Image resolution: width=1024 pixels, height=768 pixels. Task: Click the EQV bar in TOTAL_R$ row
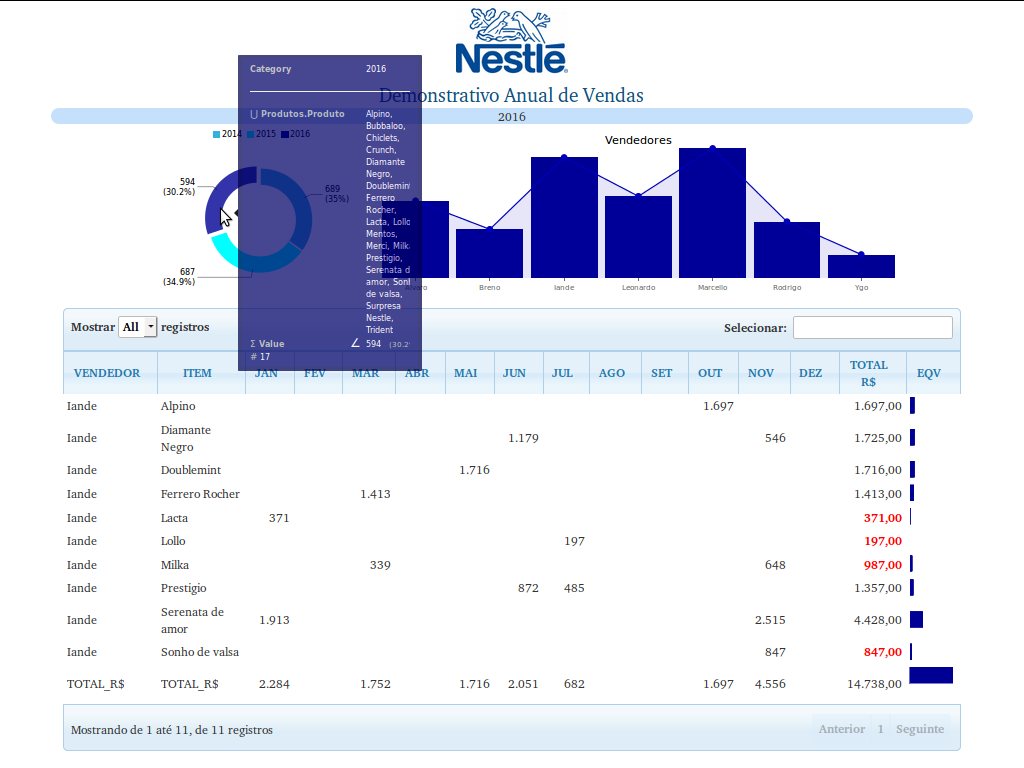tap(931, 675)
